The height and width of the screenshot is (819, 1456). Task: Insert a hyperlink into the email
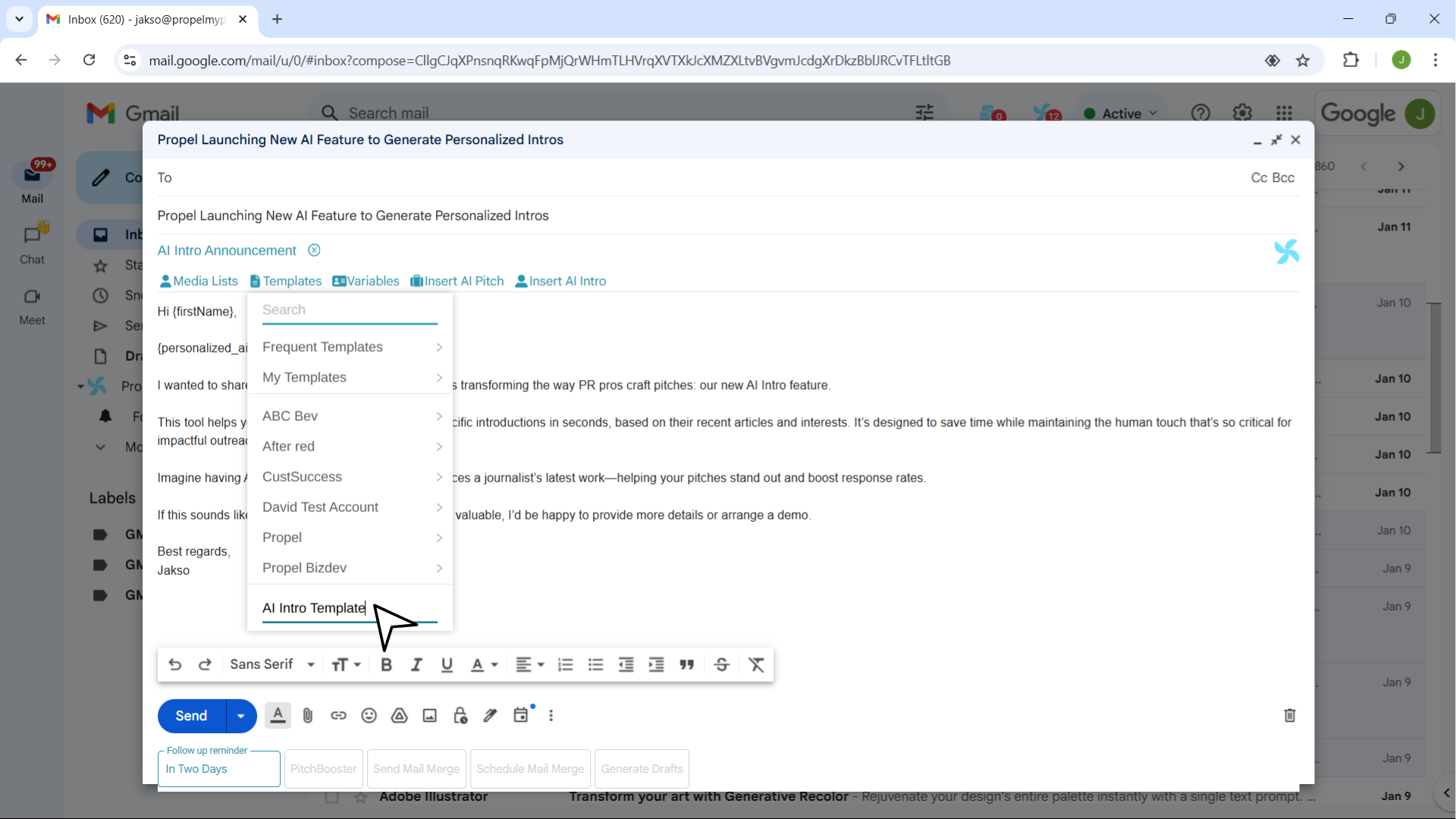coord(338,715)
